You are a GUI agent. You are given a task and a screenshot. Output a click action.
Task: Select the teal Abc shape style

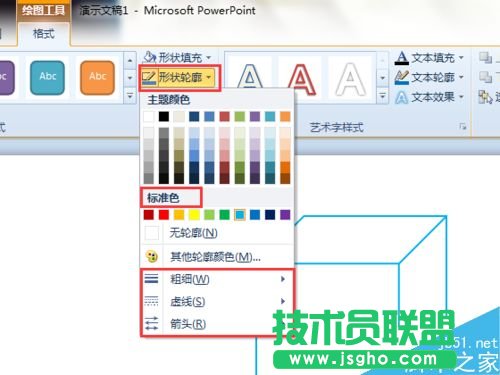click(47, 77)
